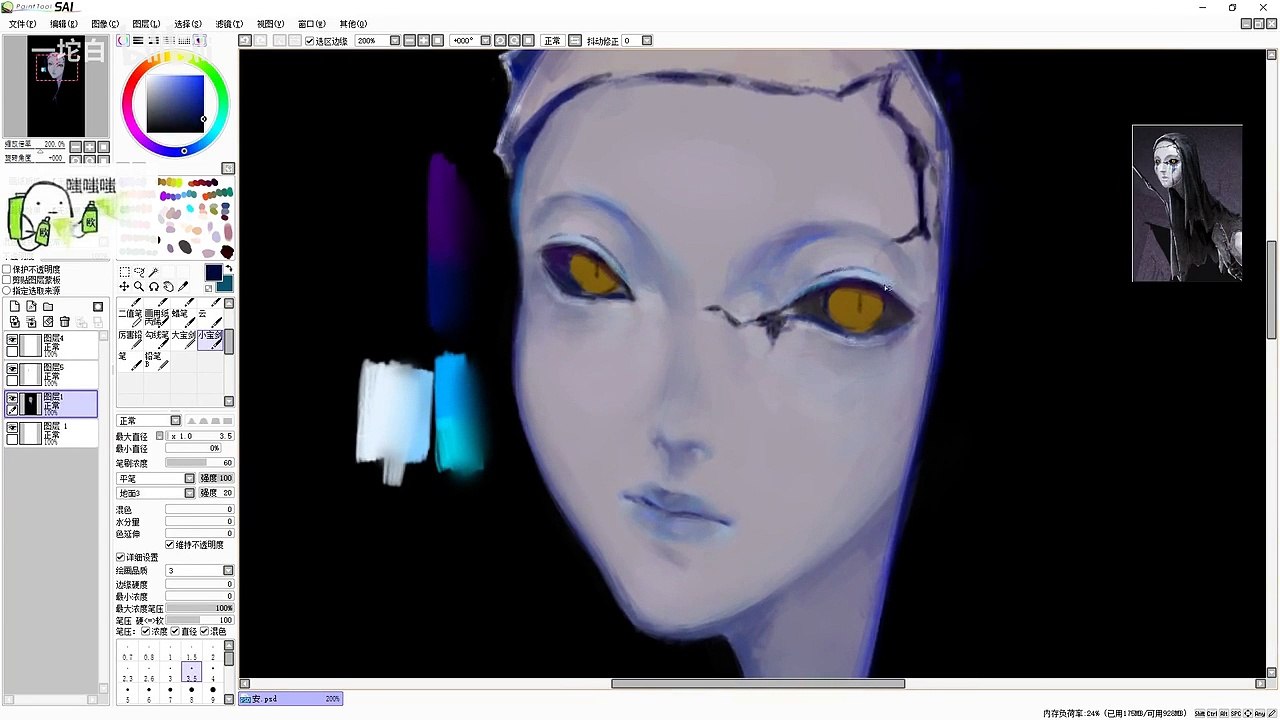Select the rectangular selection tool
Screen dimensions: 1280x720
(124, 272)
